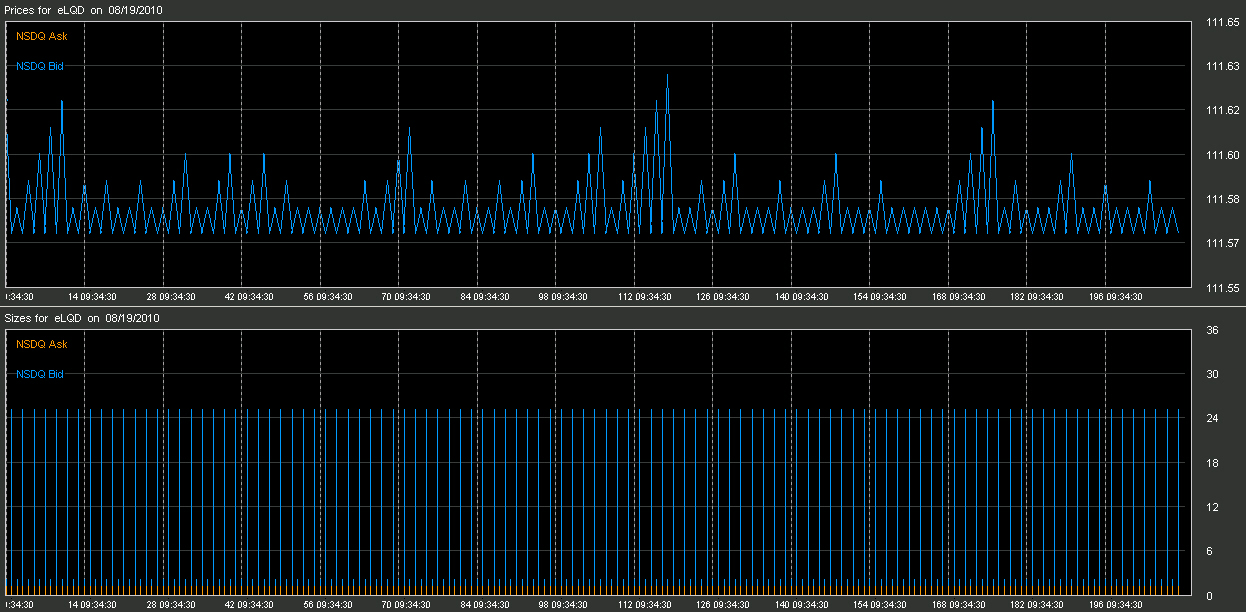
Task: Click the 'Sizes for eLQD on 08/19/2010' chart title
Action: [x=83, y=317]
